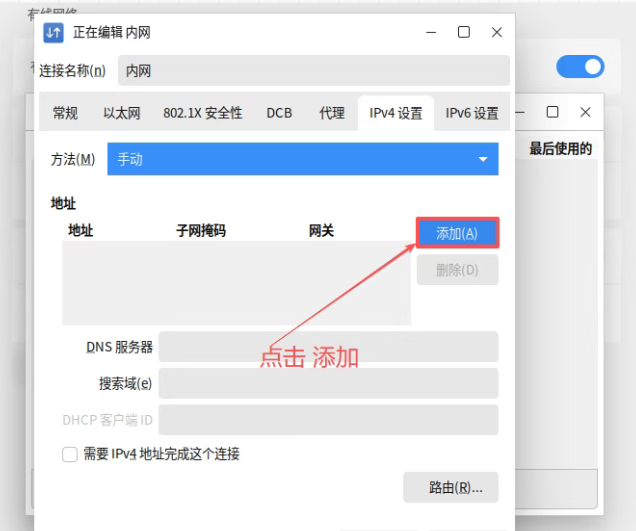Close the background connections window
Screen dimensions: 636x531
[585, 112]
